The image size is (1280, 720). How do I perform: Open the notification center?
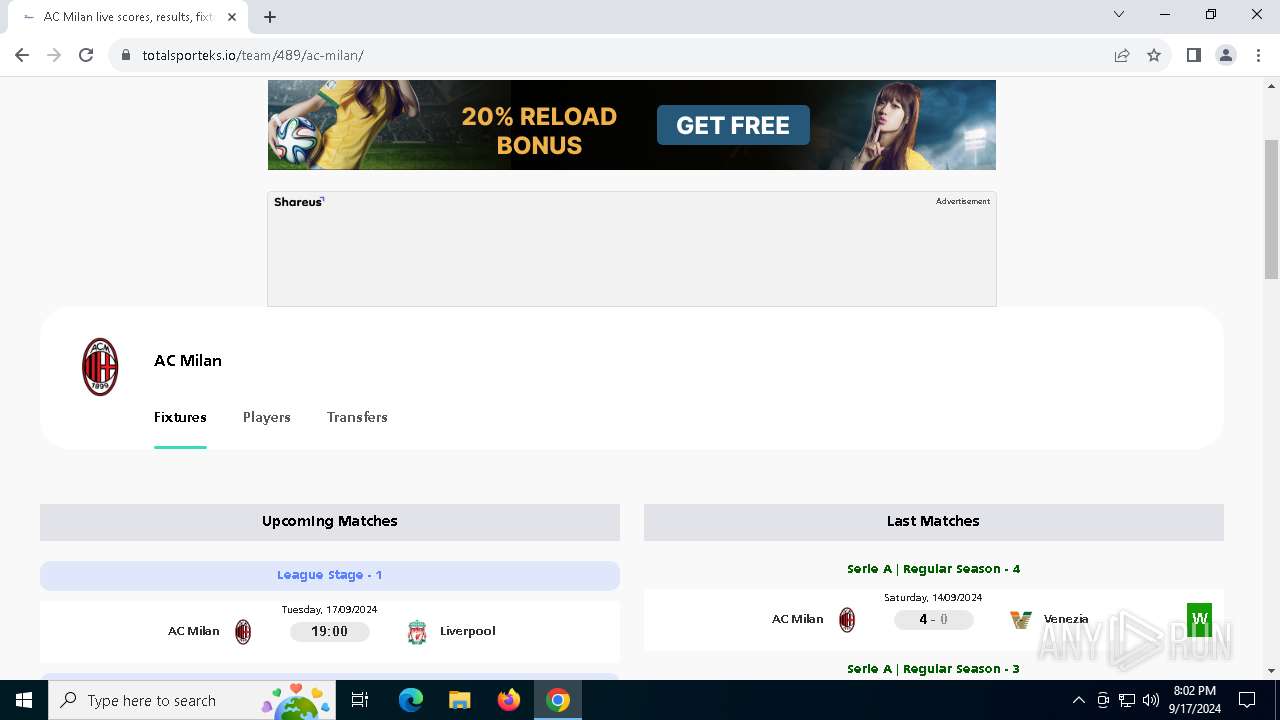(1247, 700)
